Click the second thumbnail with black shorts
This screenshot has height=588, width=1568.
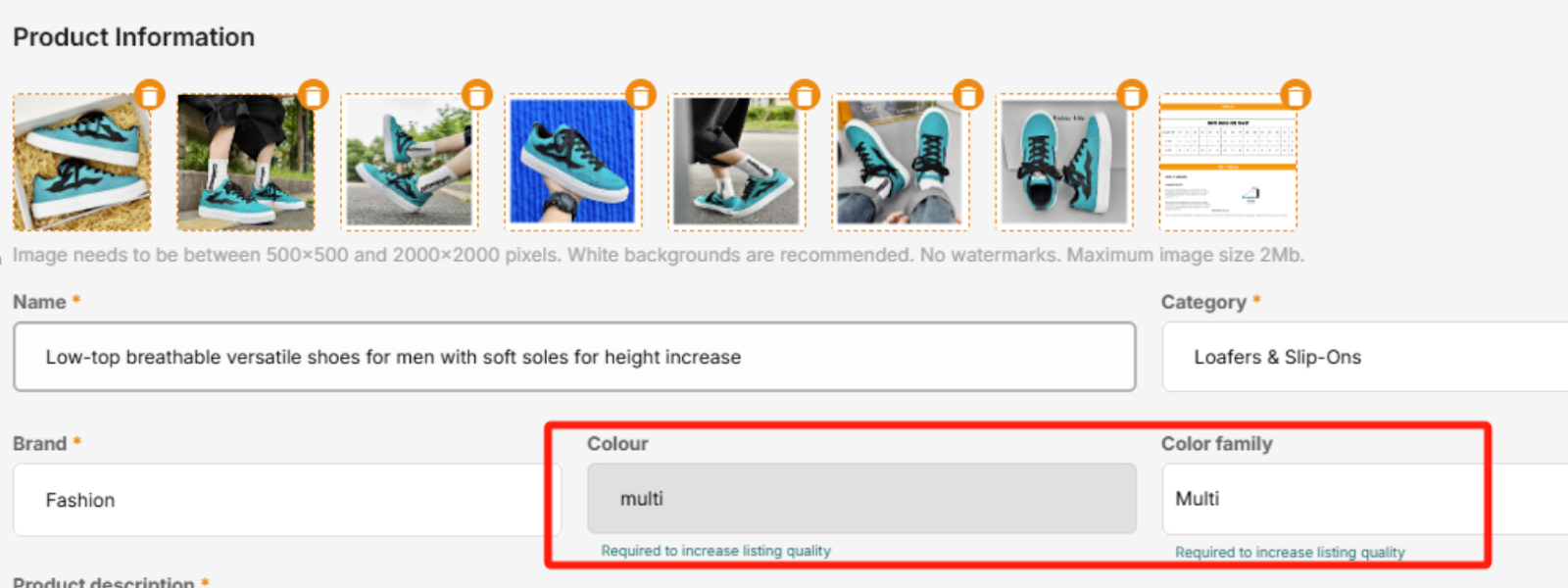click(x=245, y=164)
